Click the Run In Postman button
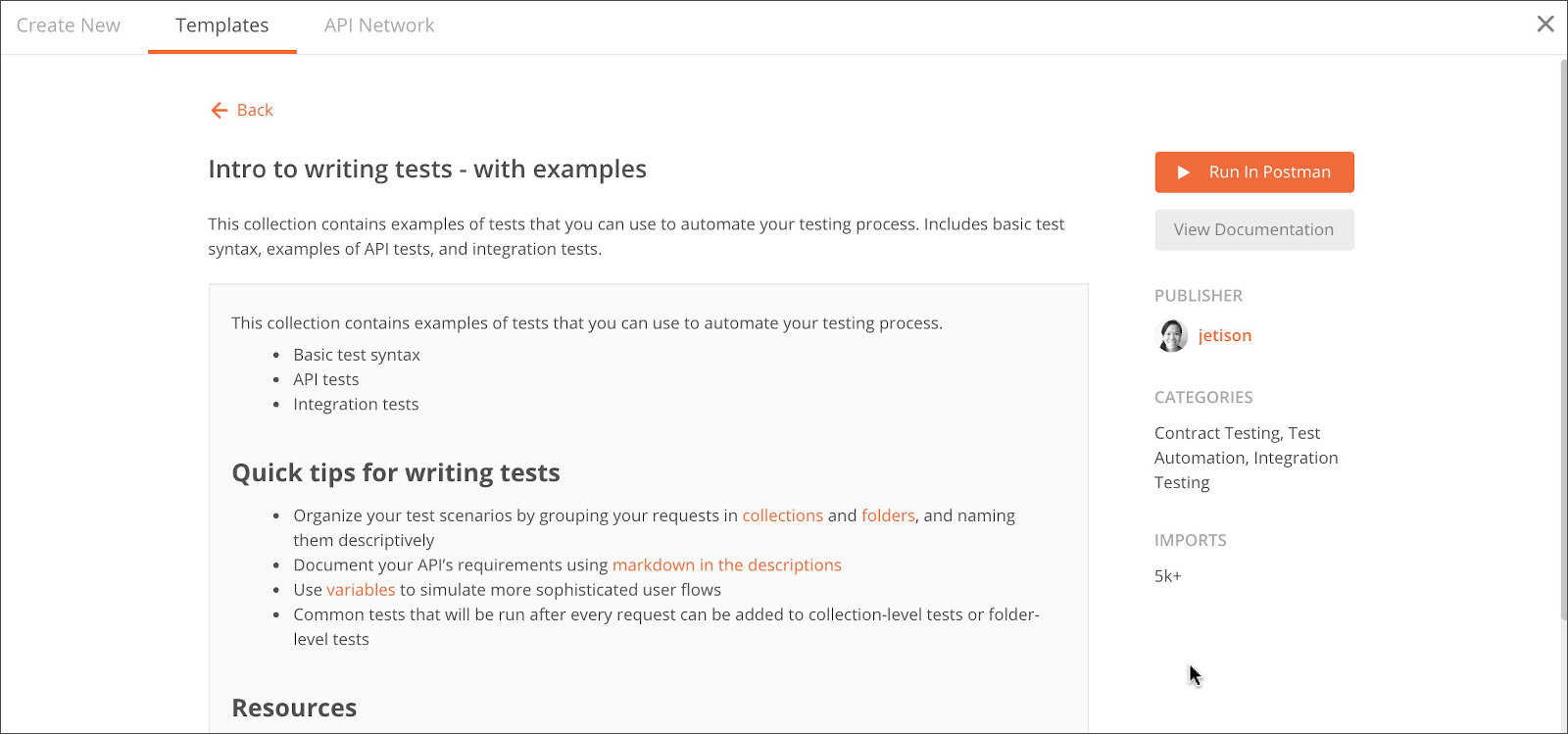 (1254, 172)
